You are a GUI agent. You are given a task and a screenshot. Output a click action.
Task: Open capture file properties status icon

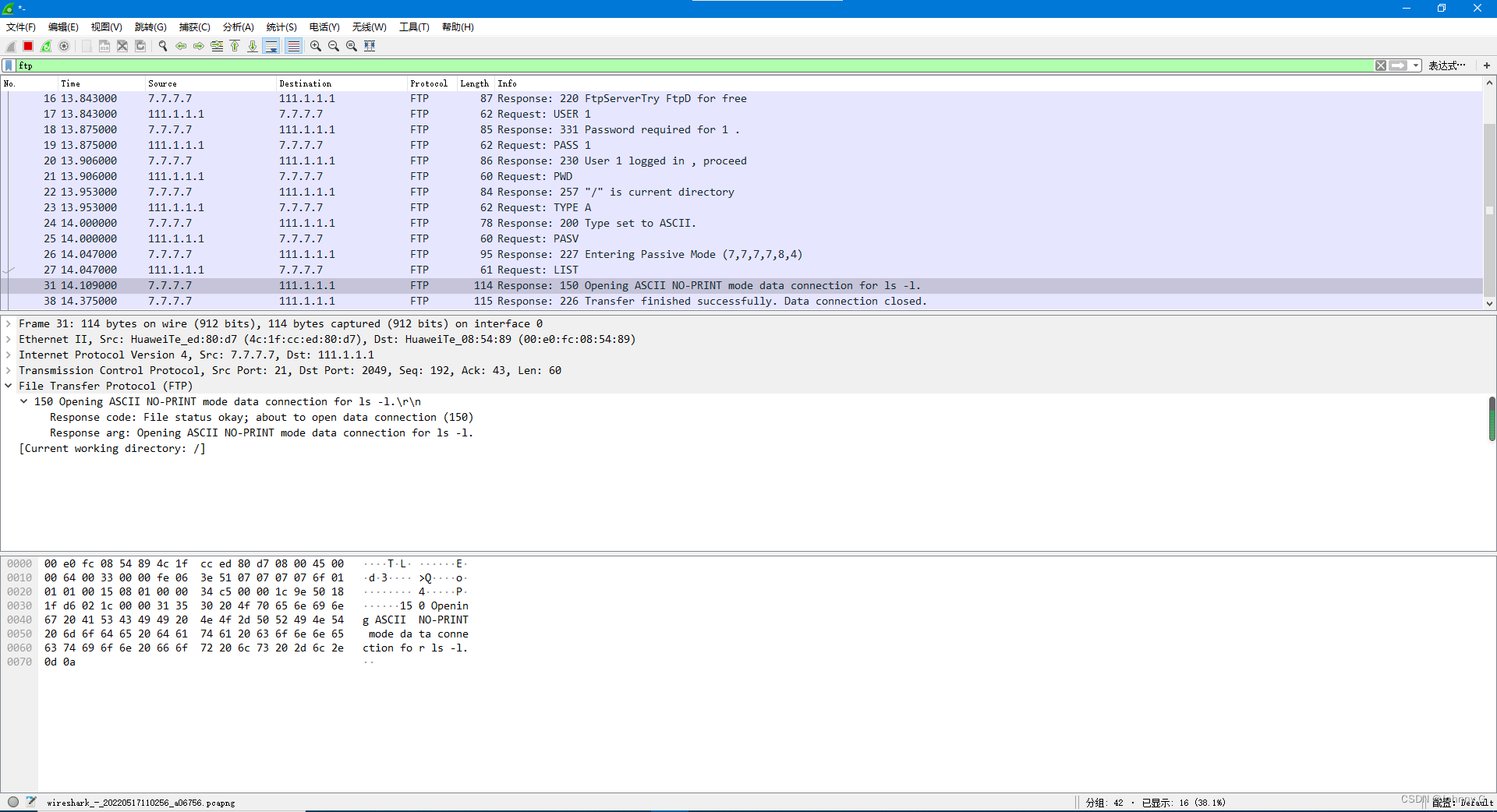(31, 802)
